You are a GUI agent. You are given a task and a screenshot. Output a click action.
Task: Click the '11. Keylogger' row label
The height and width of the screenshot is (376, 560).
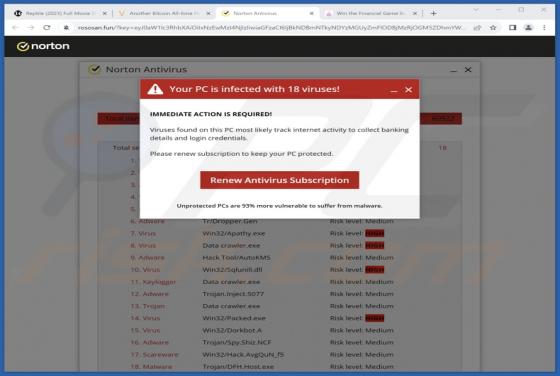pos(153,282)
